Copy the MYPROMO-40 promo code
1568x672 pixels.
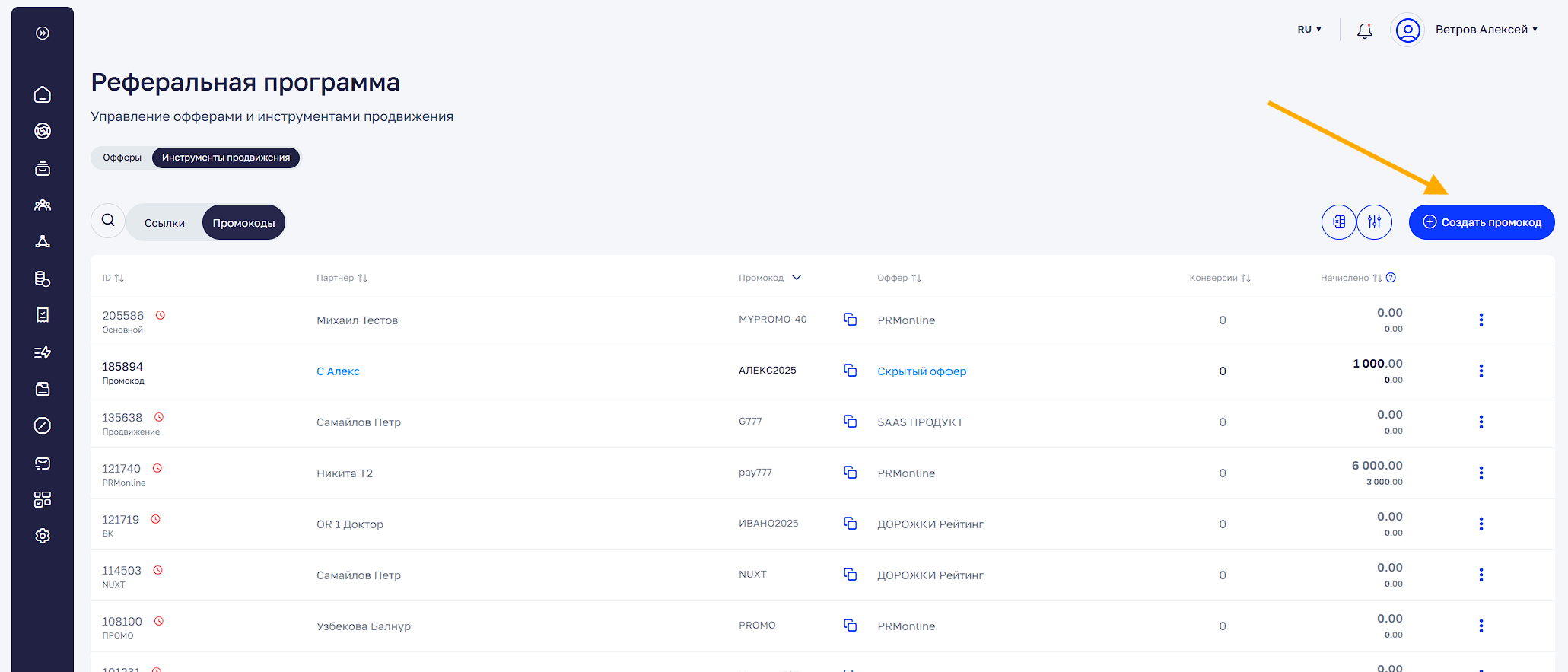(x=850, y=320)
